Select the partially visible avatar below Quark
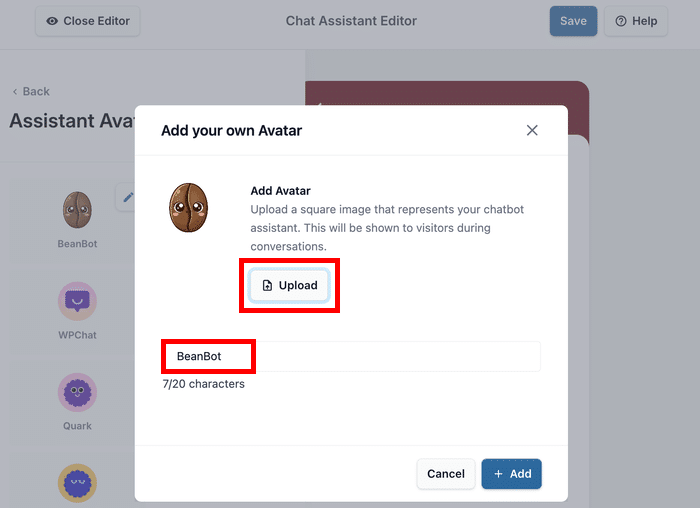This screenshot has height=508, width=700. click(77, 484)
